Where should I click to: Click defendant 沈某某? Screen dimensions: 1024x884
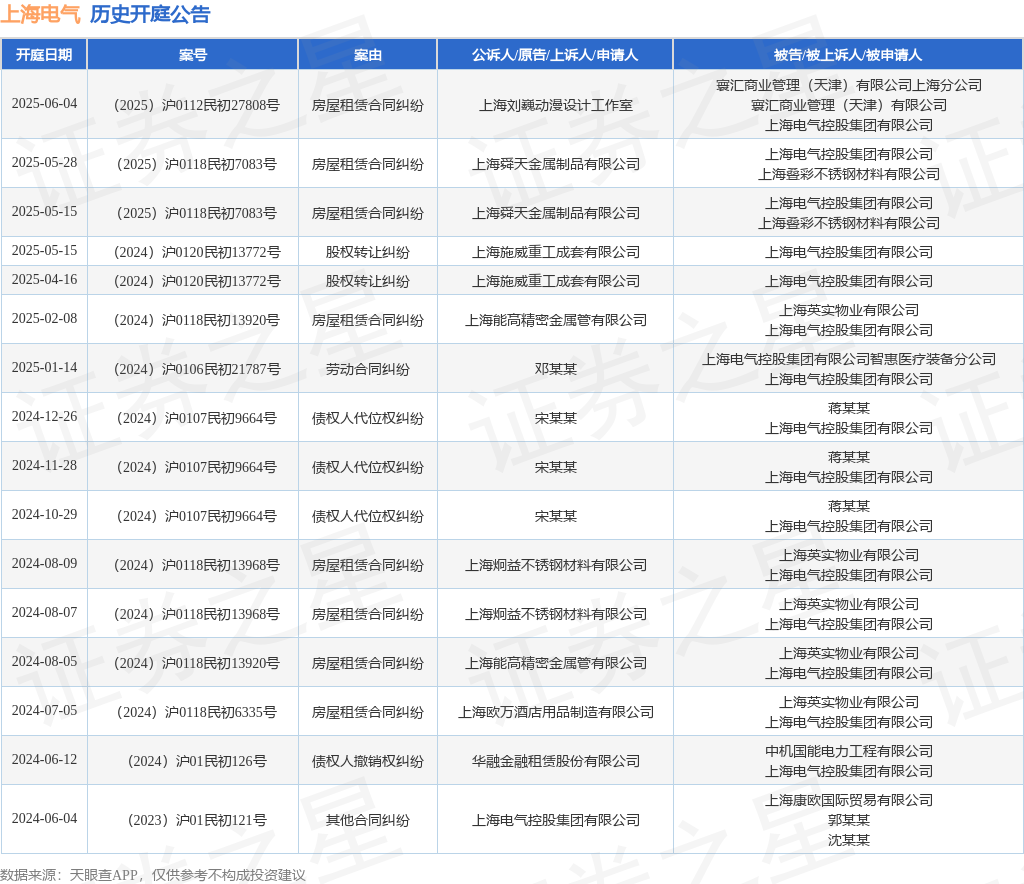[849, 840]
